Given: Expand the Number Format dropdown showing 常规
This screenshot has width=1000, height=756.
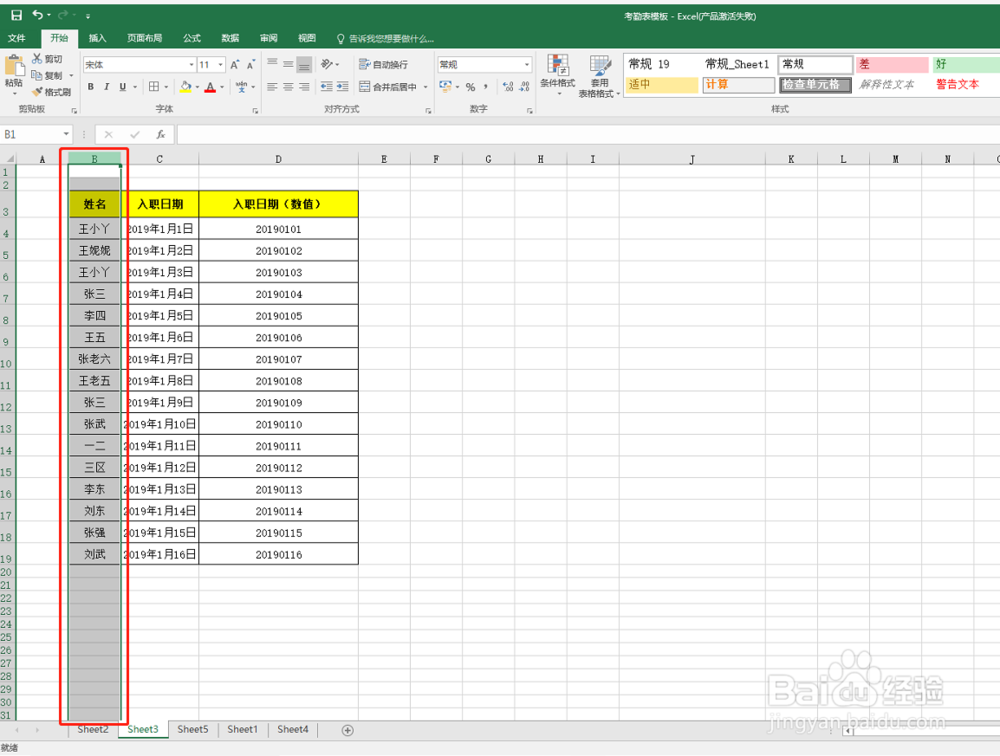Looking at the screenshot, I should [x=528, y=62].
